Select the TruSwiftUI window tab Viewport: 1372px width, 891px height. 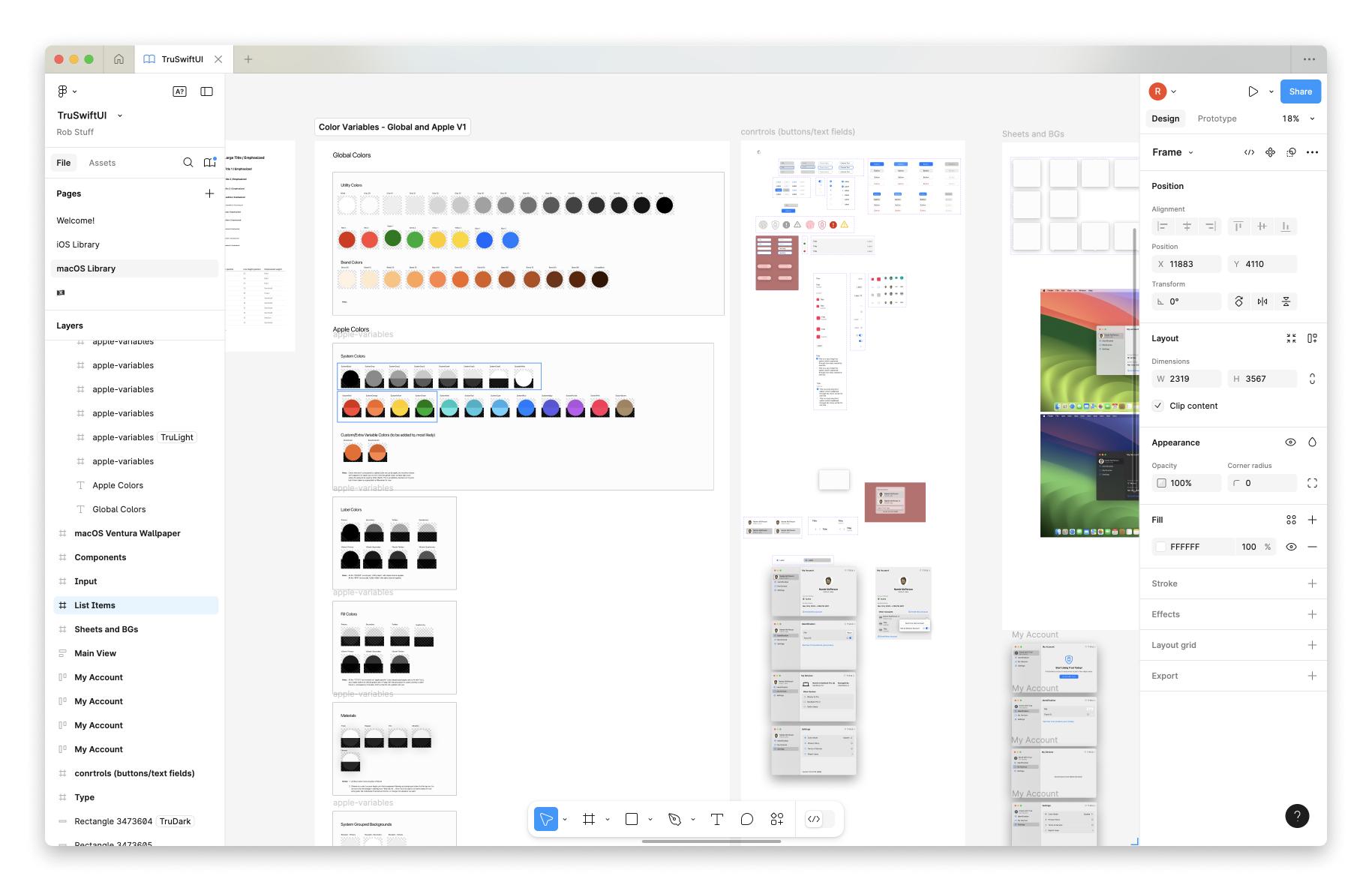click(x=182, y=59)
